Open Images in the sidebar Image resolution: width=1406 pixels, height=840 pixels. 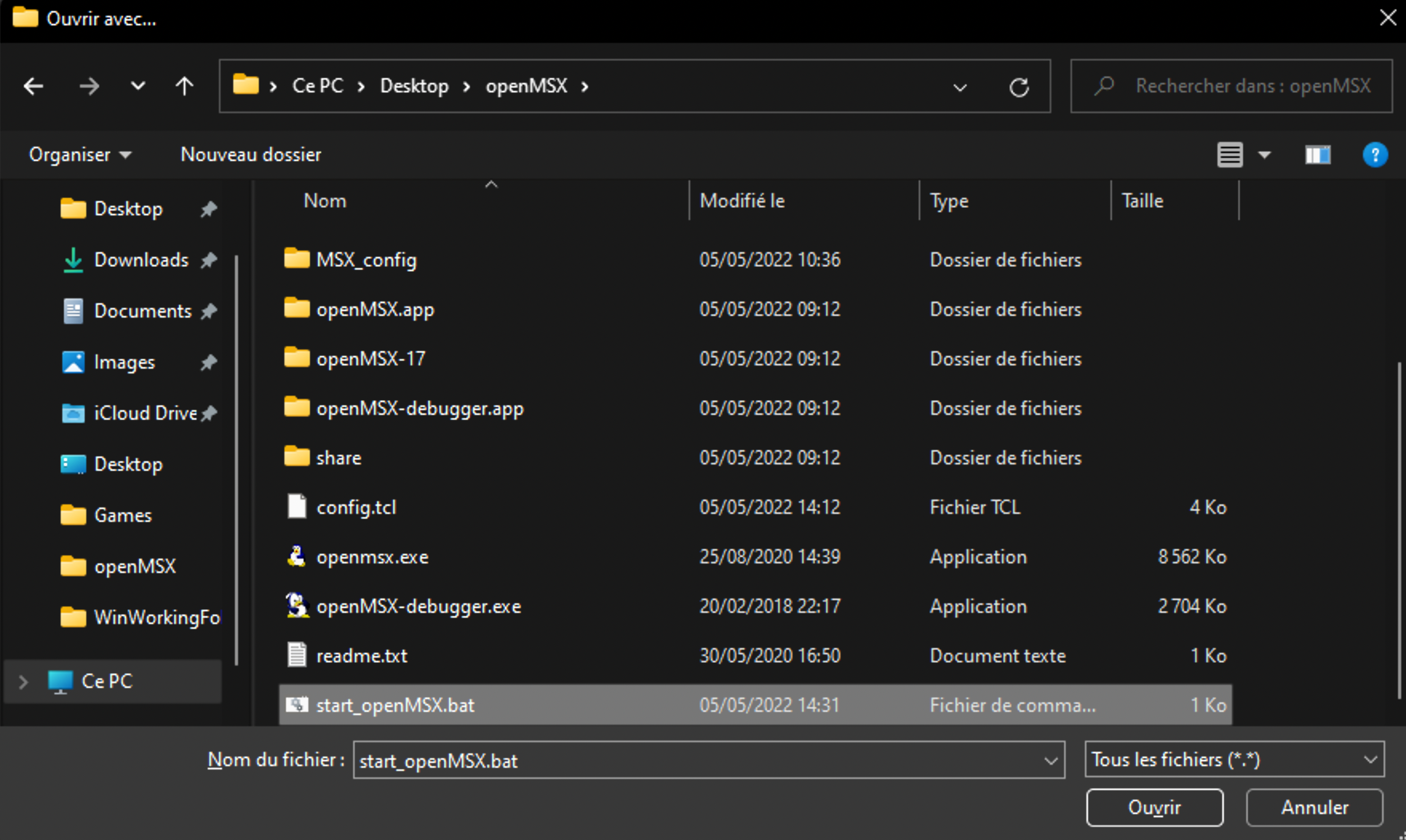click(x=124, y=362)
